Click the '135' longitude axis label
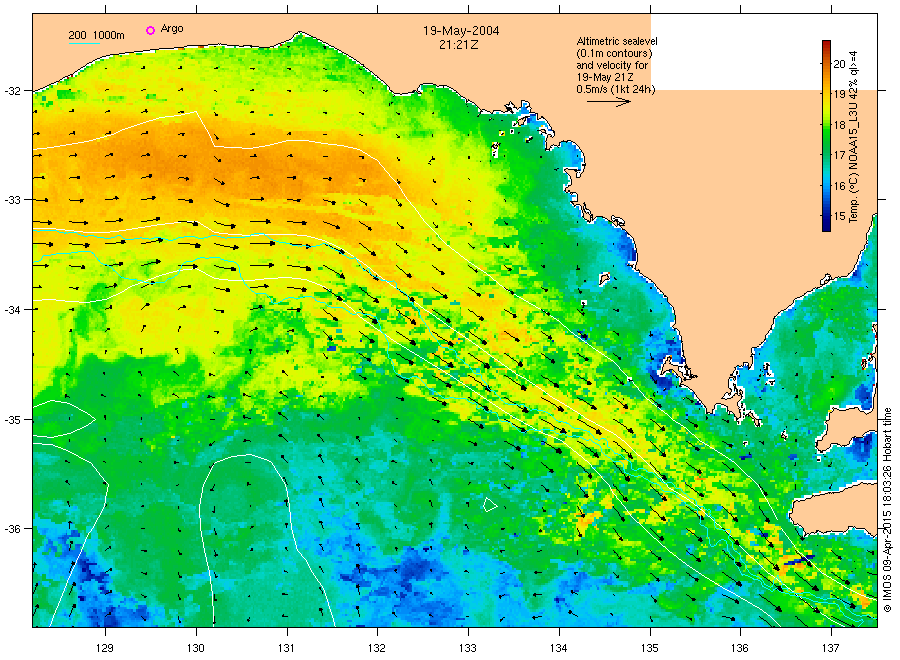Image resolution: width=900 pixels, height=660 pixels. 649,648
